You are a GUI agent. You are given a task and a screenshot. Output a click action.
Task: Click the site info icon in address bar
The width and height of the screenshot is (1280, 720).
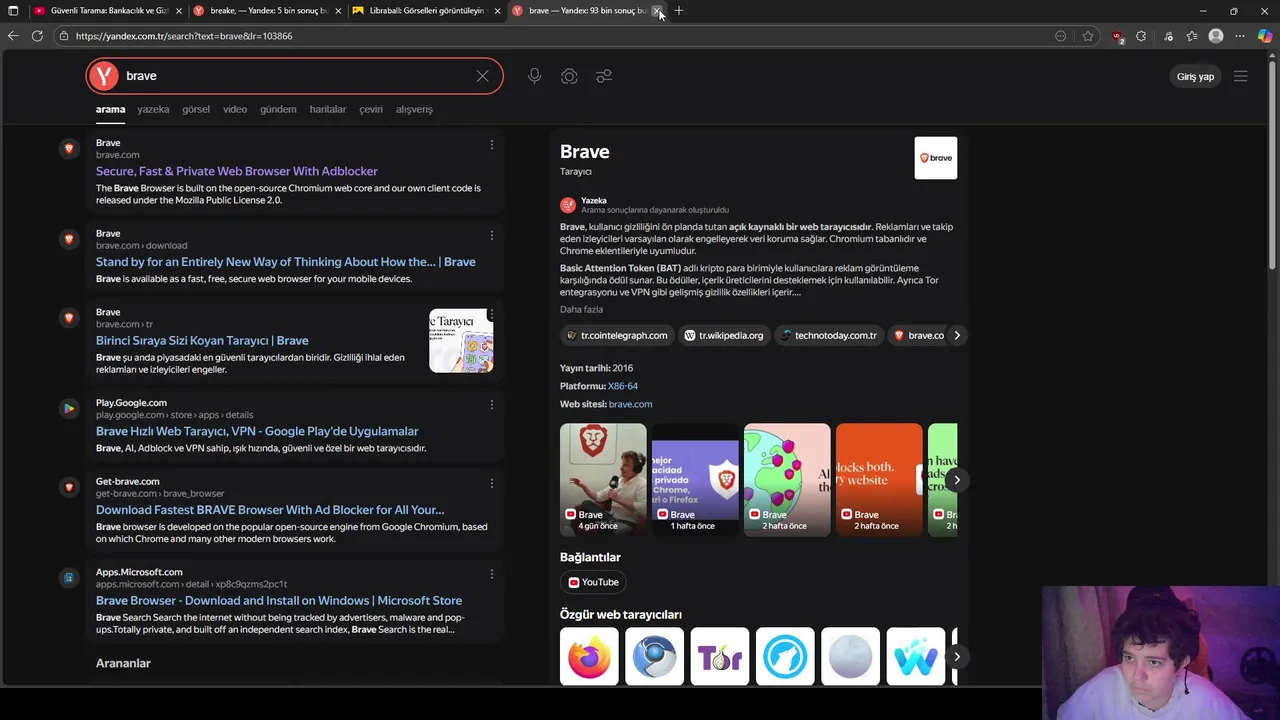click(x=64, y=36)
